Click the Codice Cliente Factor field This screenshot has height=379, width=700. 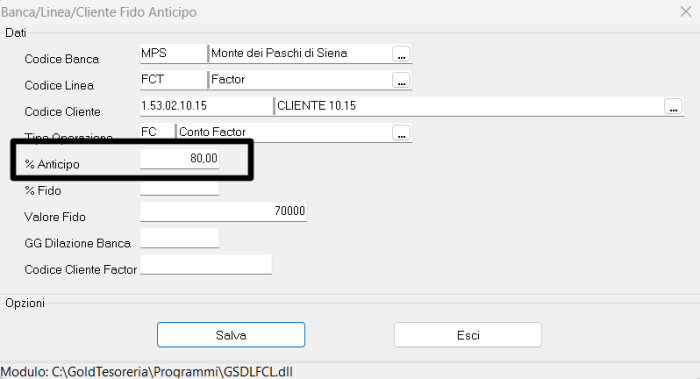click(x=206, y=264)
